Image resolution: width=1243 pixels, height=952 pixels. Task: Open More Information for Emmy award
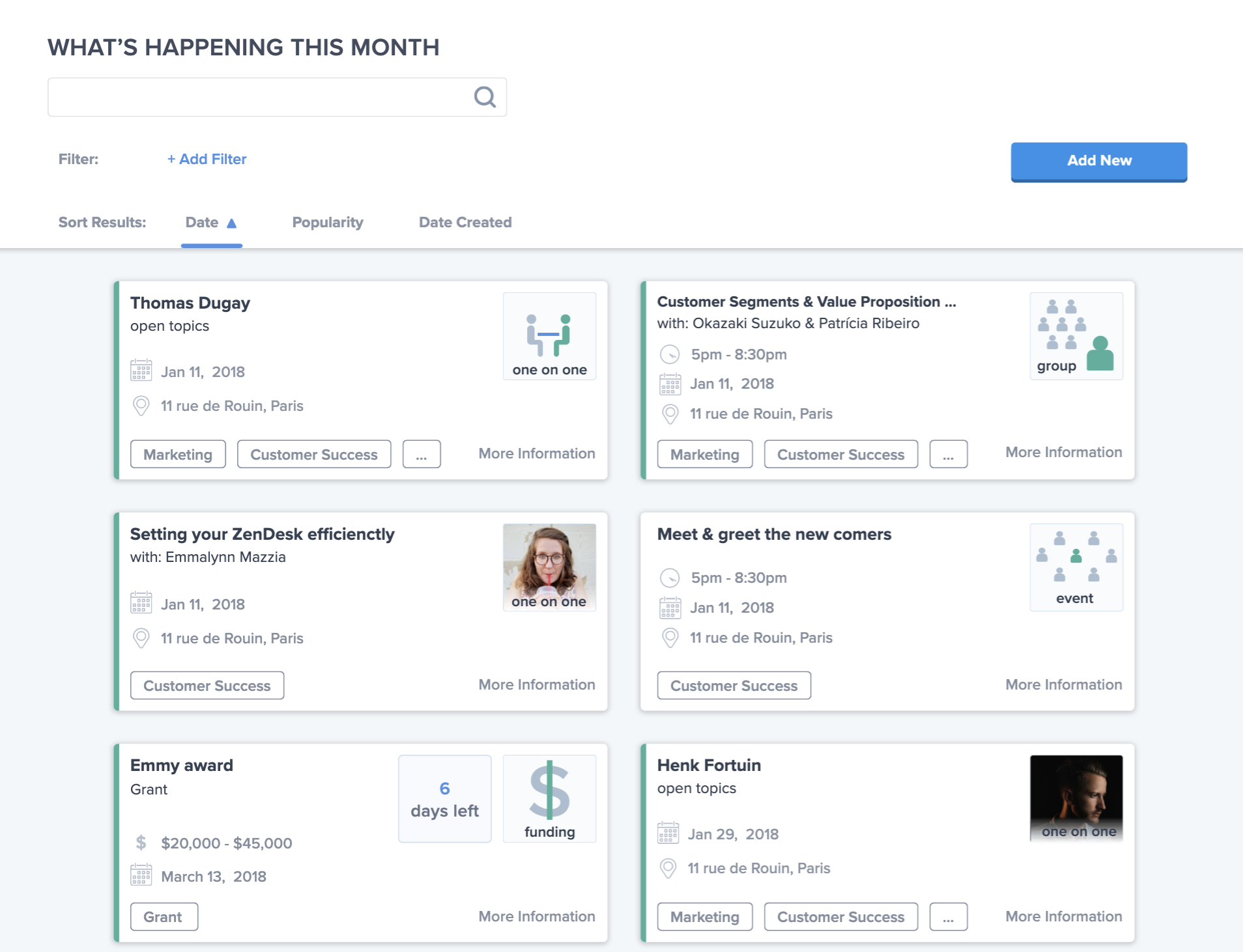tap(537, 916)
